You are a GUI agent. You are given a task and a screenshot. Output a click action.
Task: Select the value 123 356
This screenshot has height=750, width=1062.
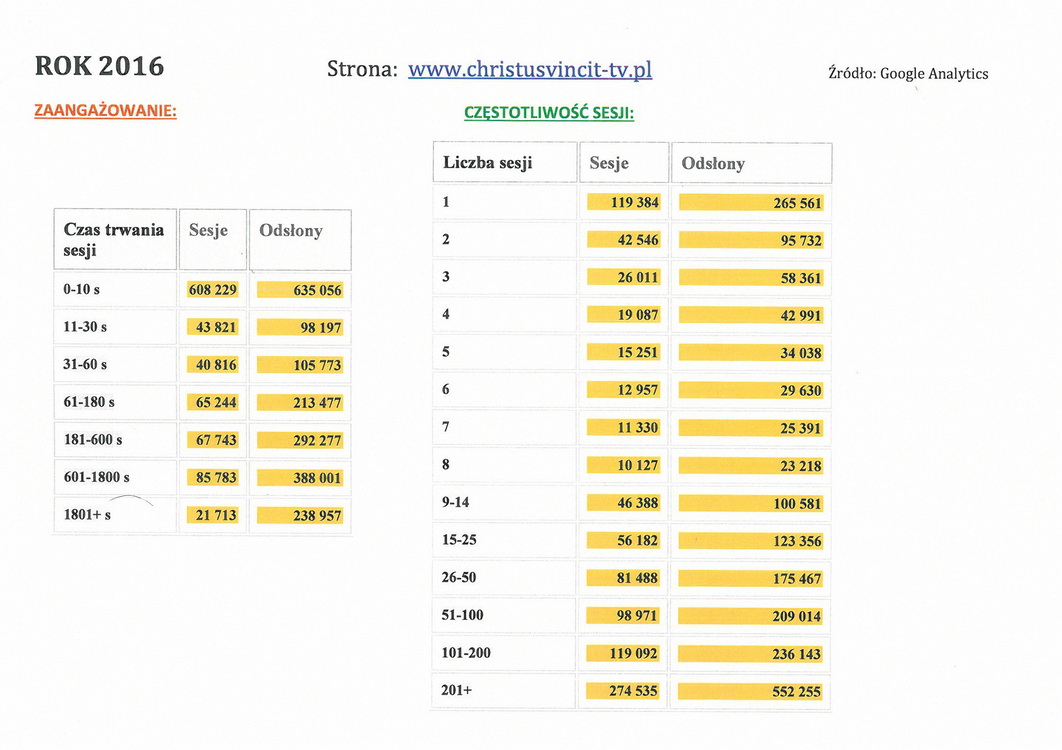point(797,541)
